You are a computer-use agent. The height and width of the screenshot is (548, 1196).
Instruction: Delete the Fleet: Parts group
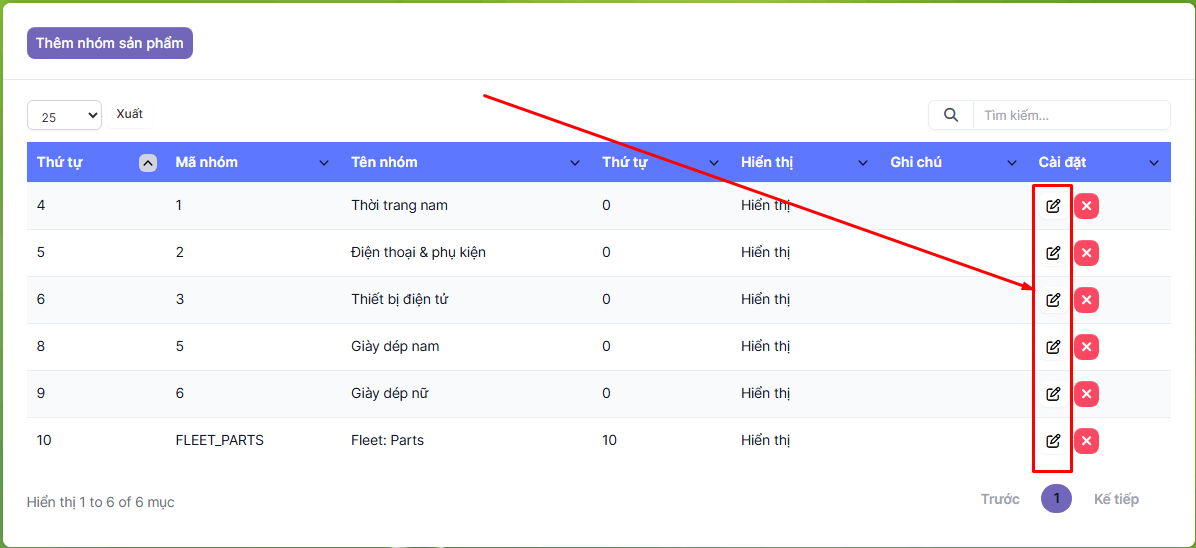coord(1086,441)
